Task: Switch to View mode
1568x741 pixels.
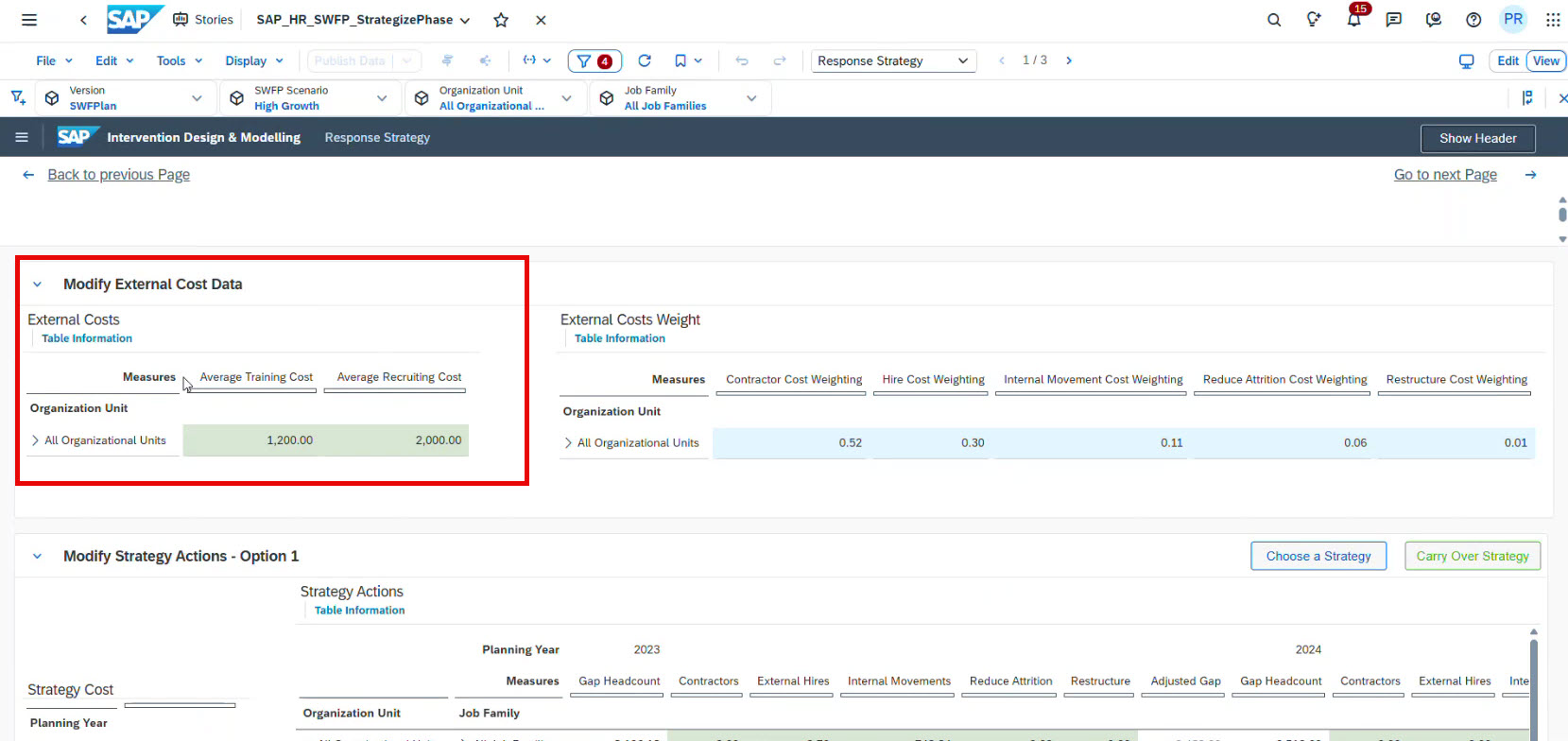Action: (x=1546, y=60)
